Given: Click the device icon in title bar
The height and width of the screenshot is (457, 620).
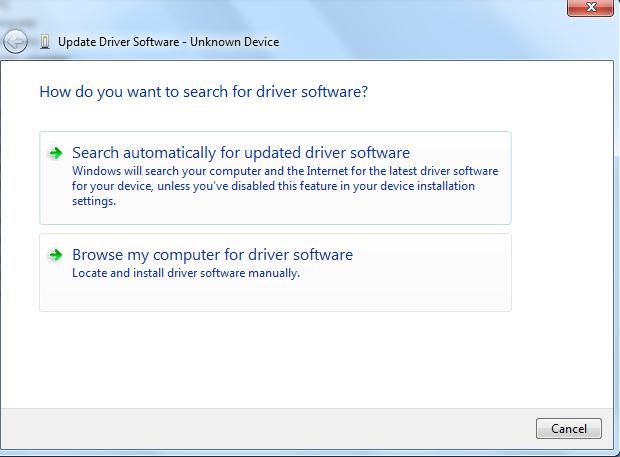Looking at the screenshot, I should click(45, 42).
